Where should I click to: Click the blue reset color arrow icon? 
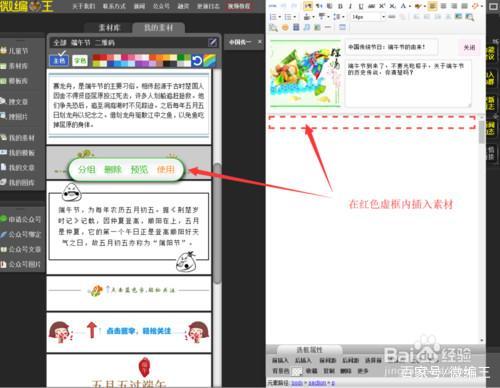pos(197,61)
